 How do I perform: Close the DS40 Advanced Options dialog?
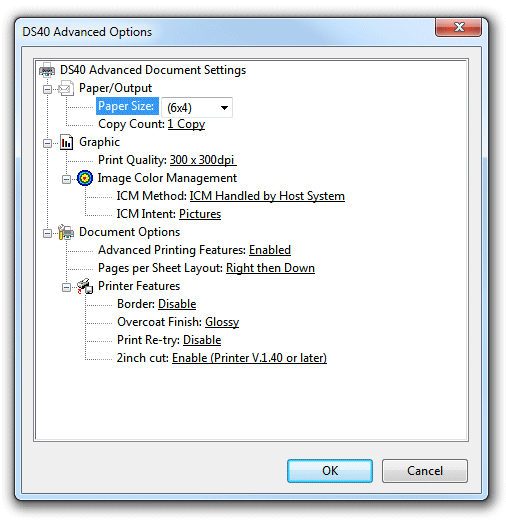[458, 27]
